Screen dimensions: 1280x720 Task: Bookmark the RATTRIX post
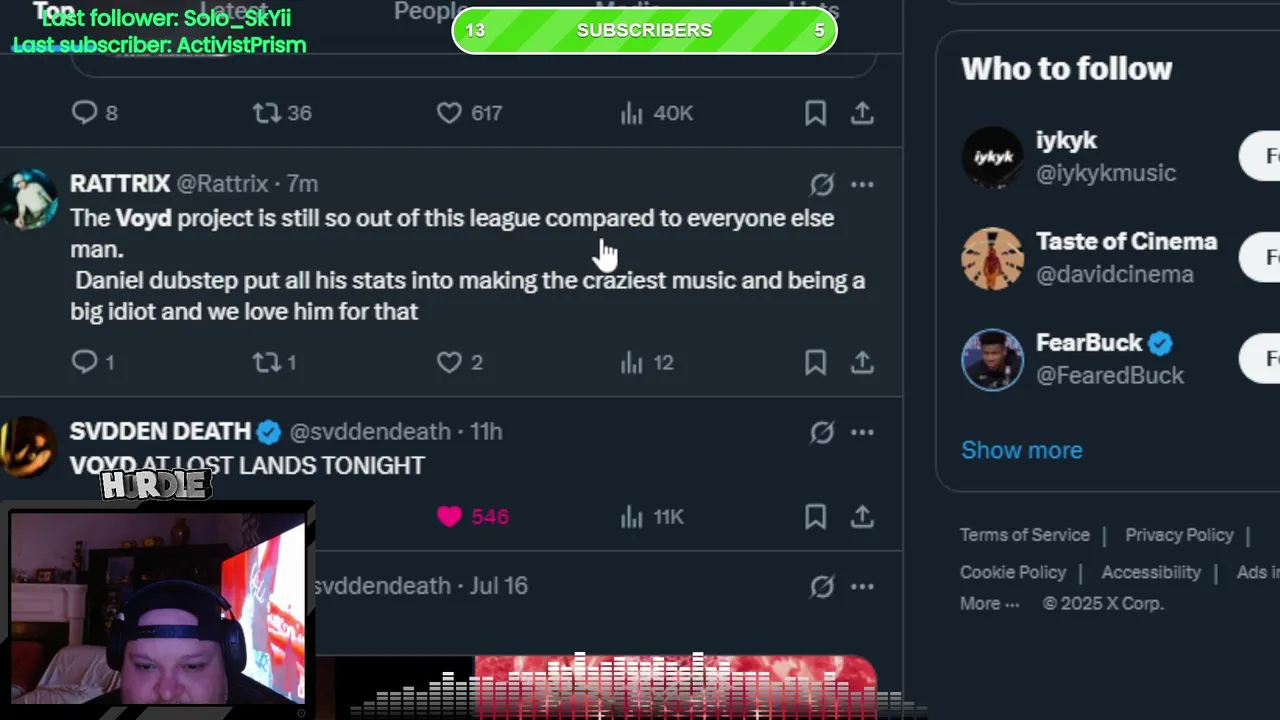click(815, 362)
